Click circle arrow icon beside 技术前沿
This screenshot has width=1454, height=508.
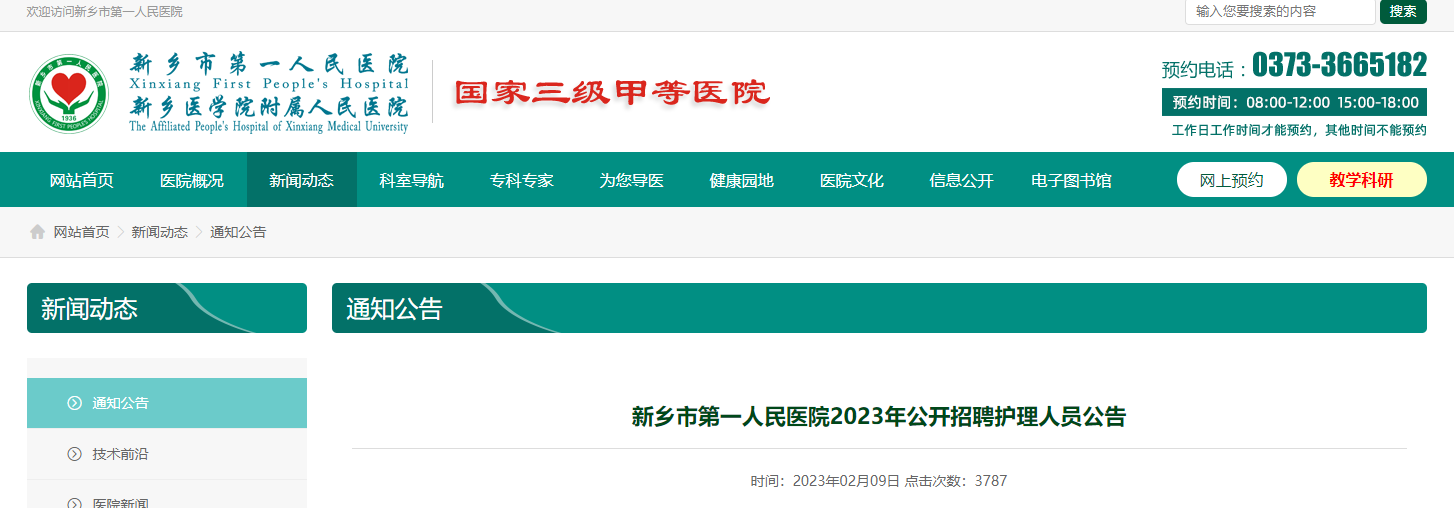coord(74,454)
